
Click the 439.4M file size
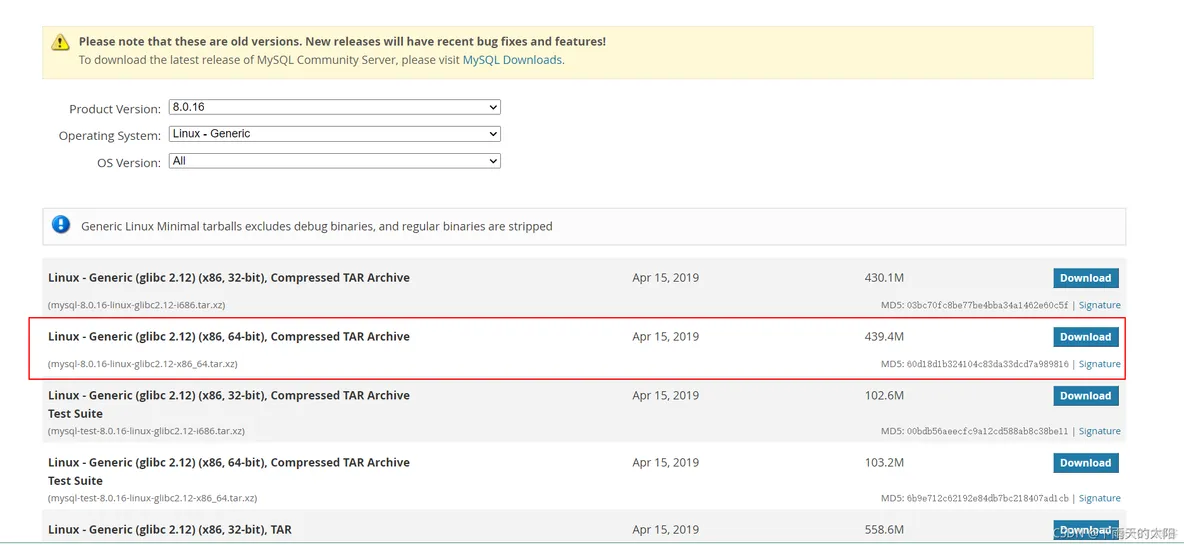tap(884, 337)
